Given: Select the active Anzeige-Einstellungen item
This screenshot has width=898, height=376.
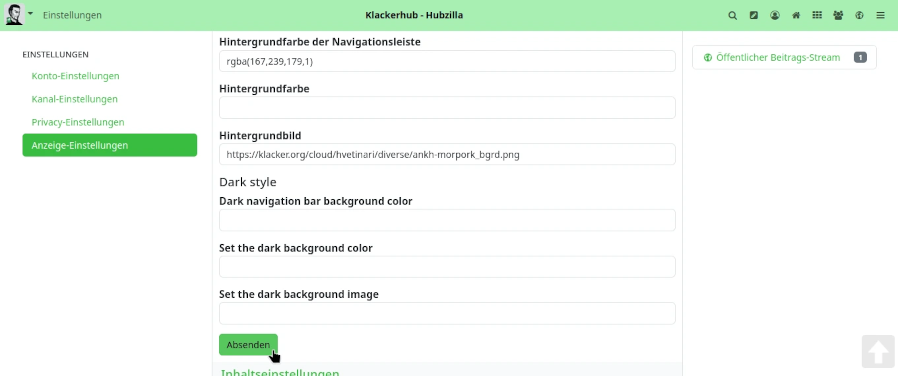Looking at the screenshot, I should (110, 145).
